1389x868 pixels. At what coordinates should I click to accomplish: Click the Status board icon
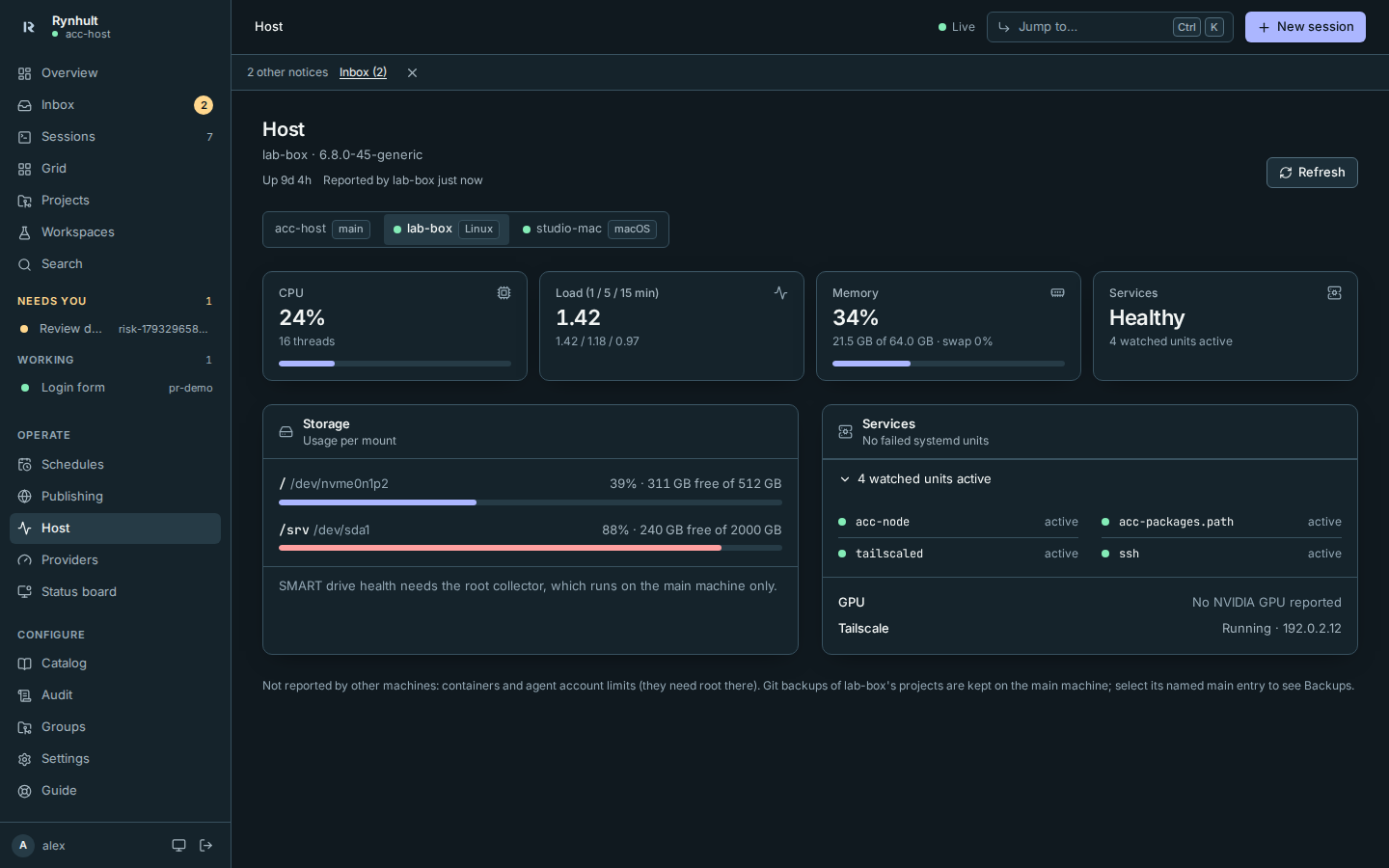tap(25, 592)
